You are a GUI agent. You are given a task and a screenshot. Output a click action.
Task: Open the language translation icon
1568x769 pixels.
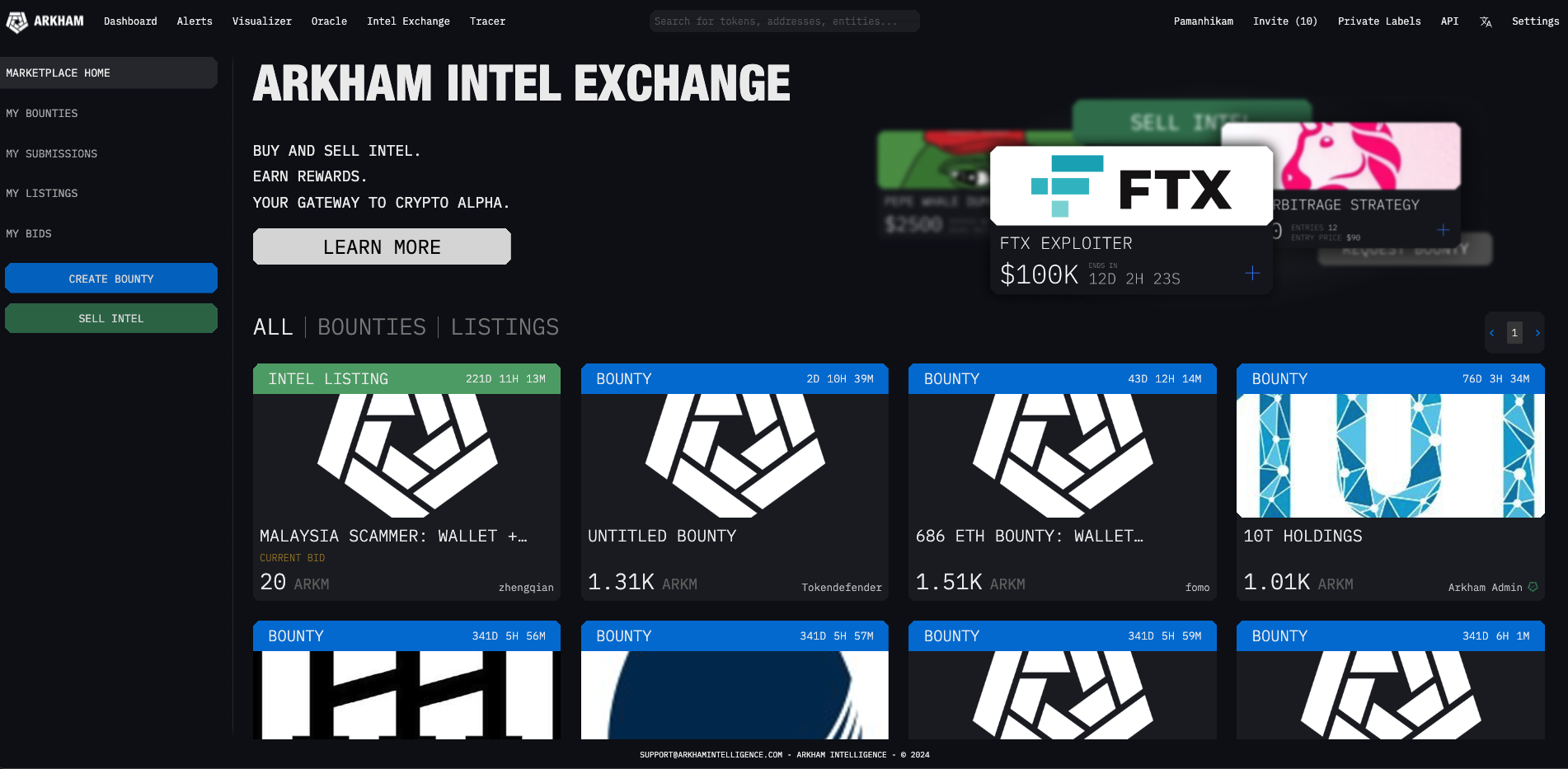[1486, 21]
